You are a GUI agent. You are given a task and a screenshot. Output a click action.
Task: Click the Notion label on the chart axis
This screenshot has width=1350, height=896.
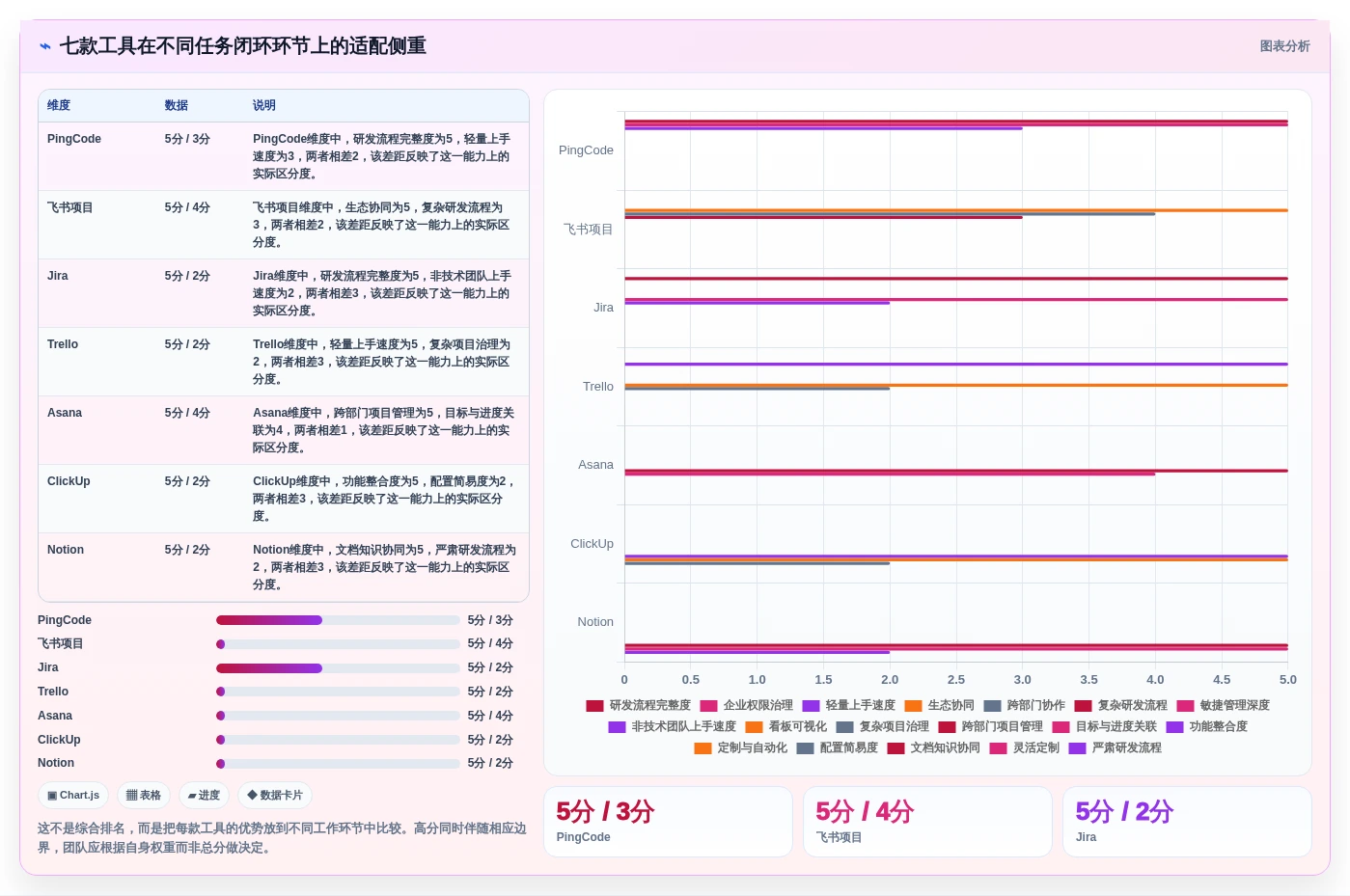tap(595, 622)
